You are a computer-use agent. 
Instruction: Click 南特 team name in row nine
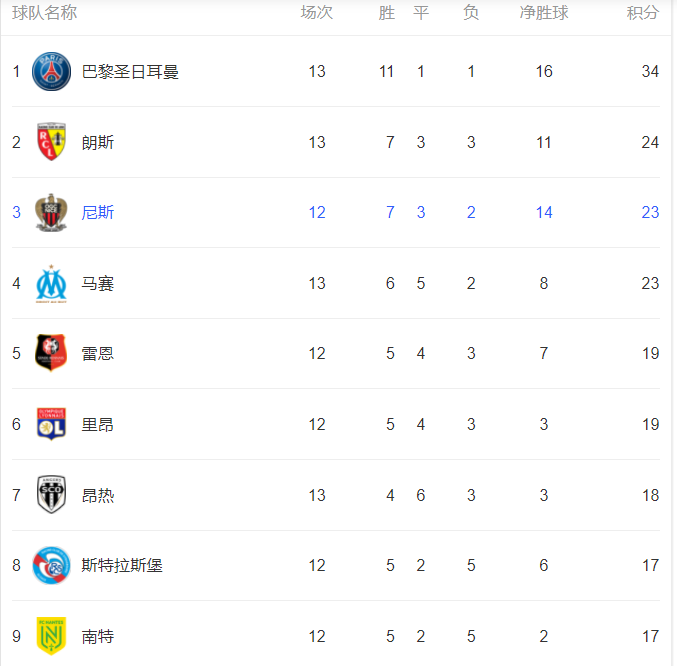click(x=98, y=637)
